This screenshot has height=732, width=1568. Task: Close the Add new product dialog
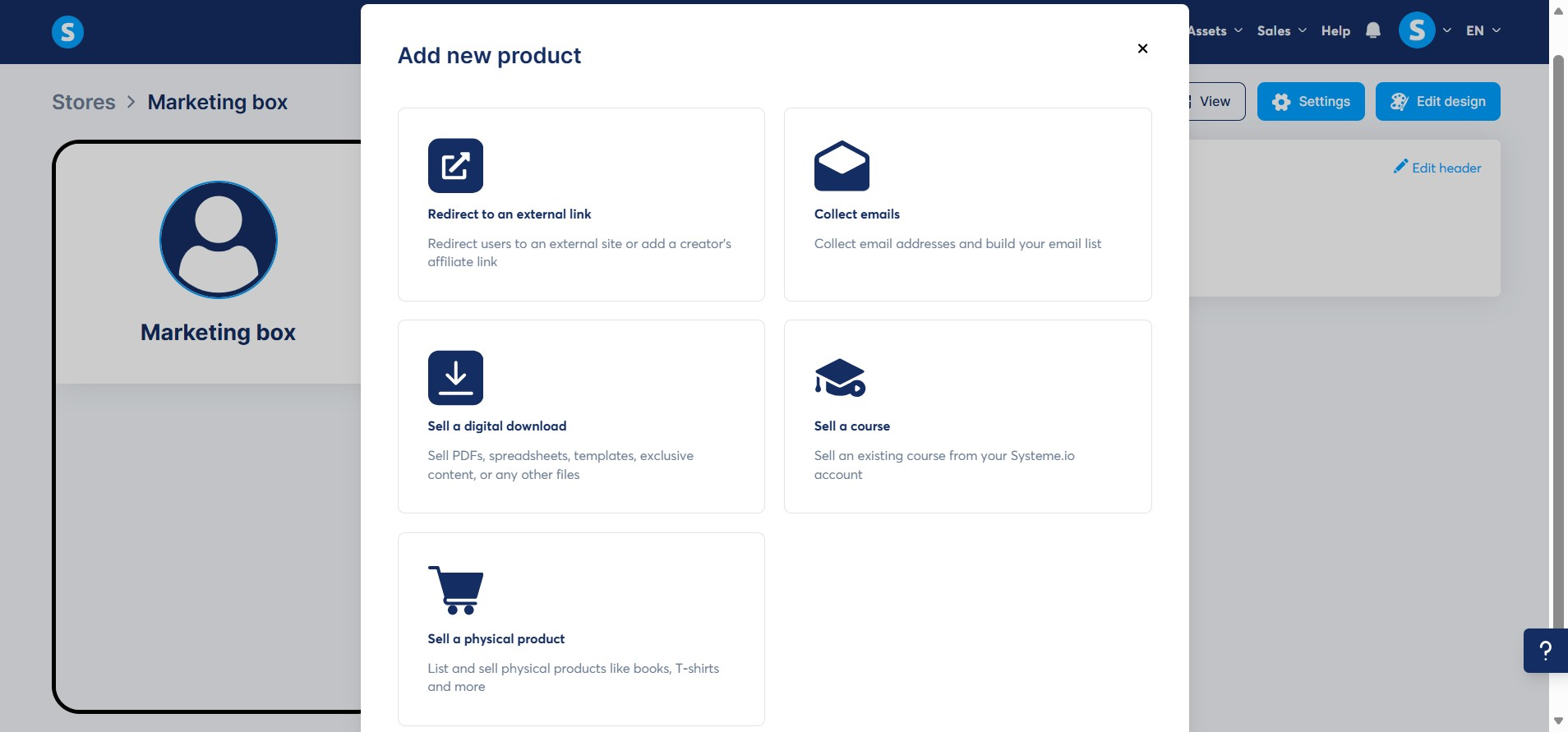pos(1142,48)
